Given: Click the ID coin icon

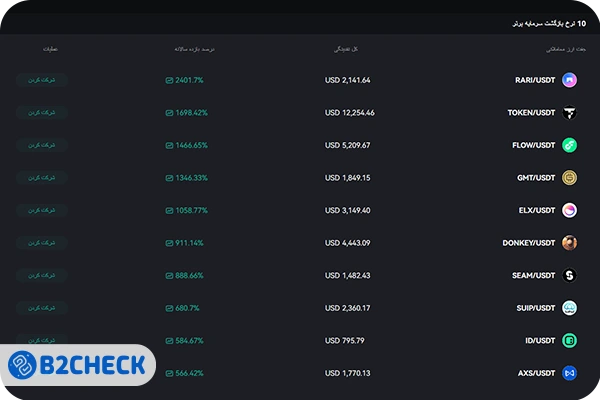Looking at the screenshot, I should tap(569, 341).
